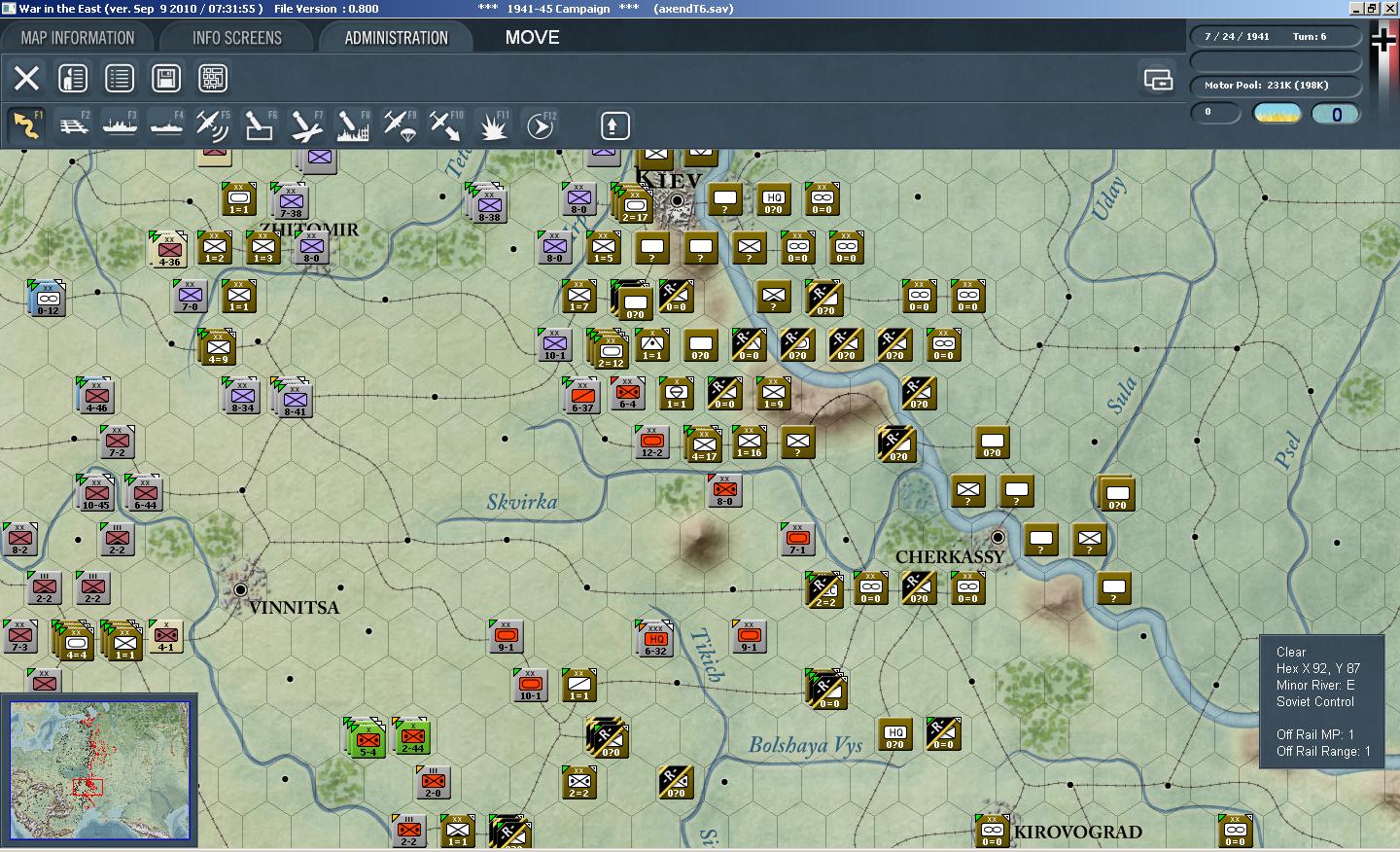Click the Kiev city marker
Viewport: 1400px width, 852px height.
(678, 200)
